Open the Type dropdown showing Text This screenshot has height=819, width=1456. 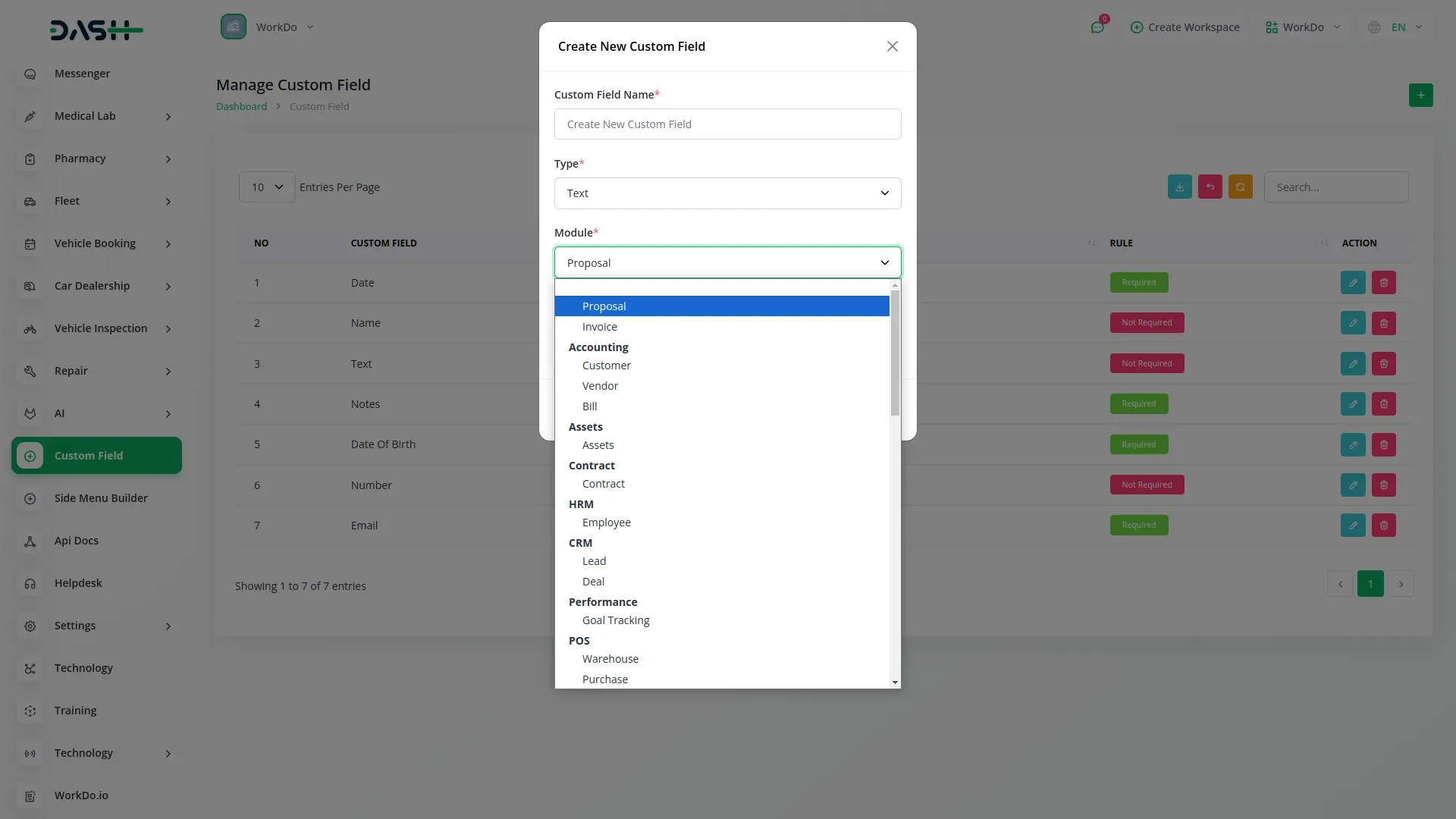point(727,193)
